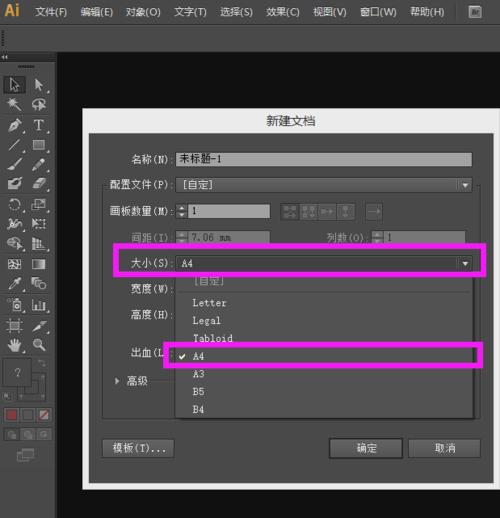
Task: Select the Width tool
Action: (14, 224)
